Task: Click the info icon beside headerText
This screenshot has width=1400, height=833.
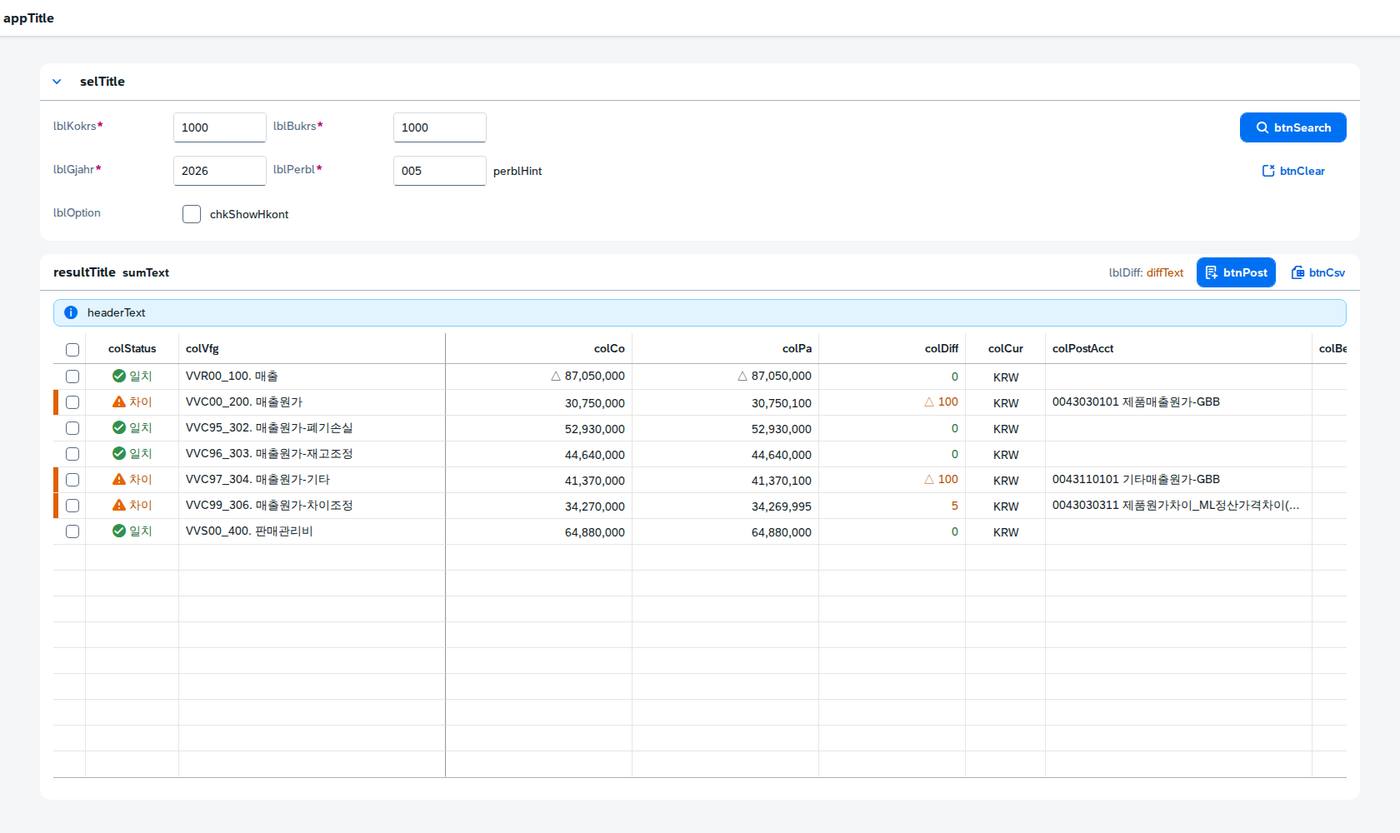Action: click(x=71, y=313)
